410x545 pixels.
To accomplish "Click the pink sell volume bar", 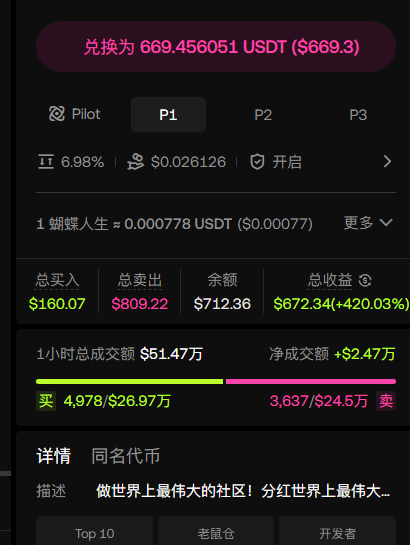I will click(311, 381).
